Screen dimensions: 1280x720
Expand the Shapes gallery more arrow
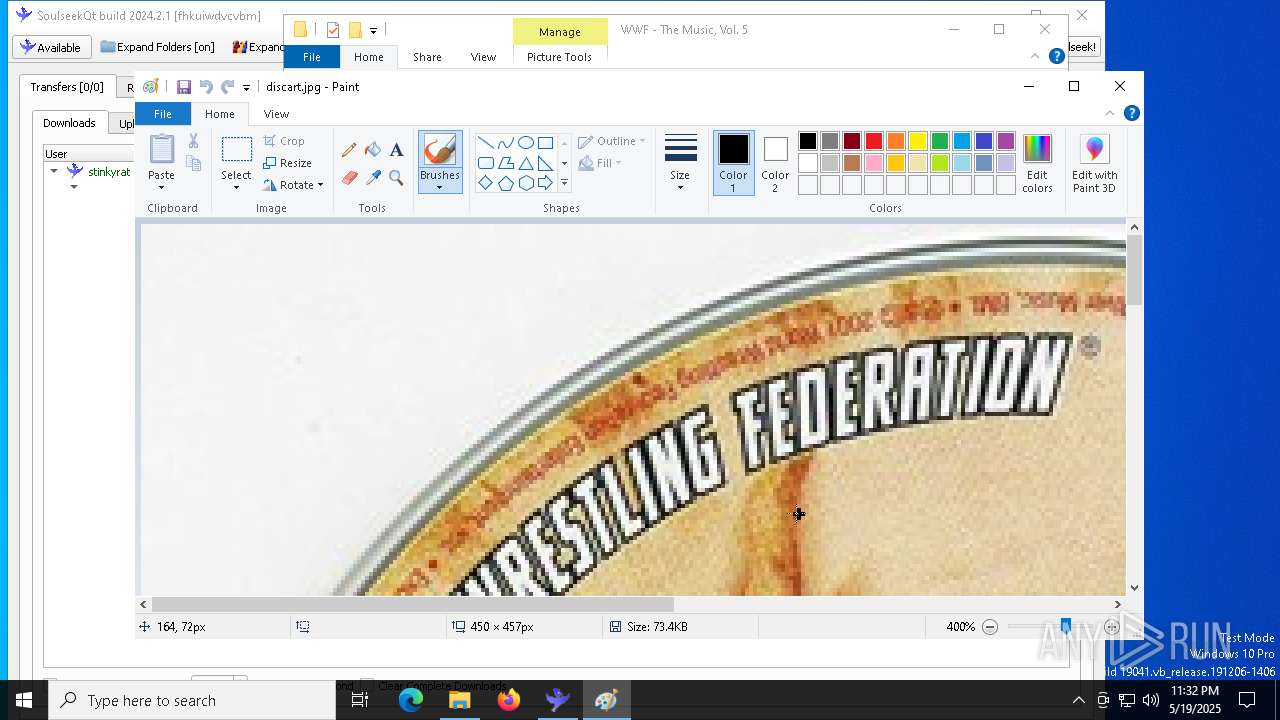pos(564,183)
